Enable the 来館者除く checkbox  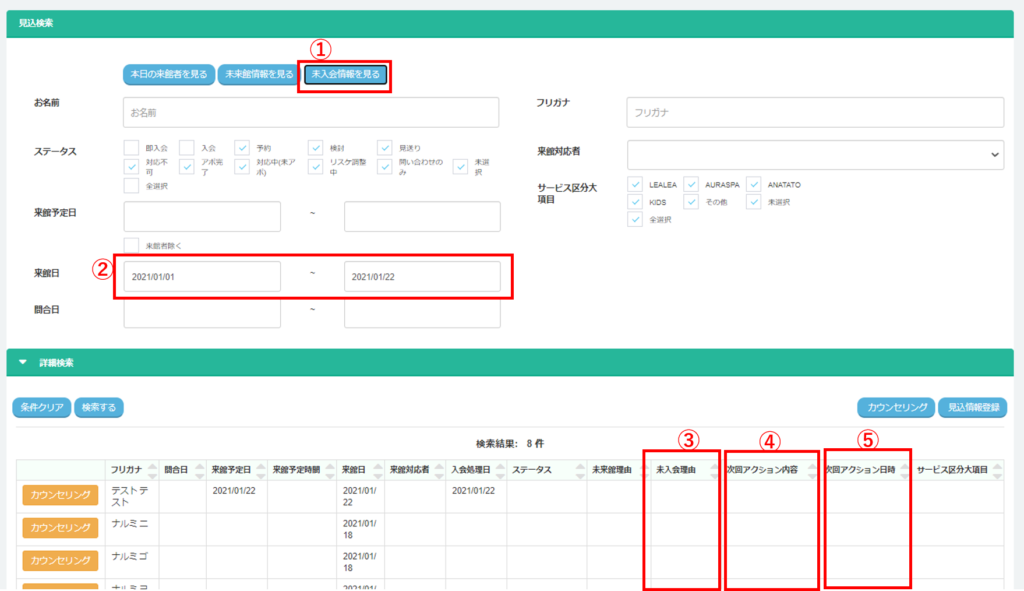point(132,245)
